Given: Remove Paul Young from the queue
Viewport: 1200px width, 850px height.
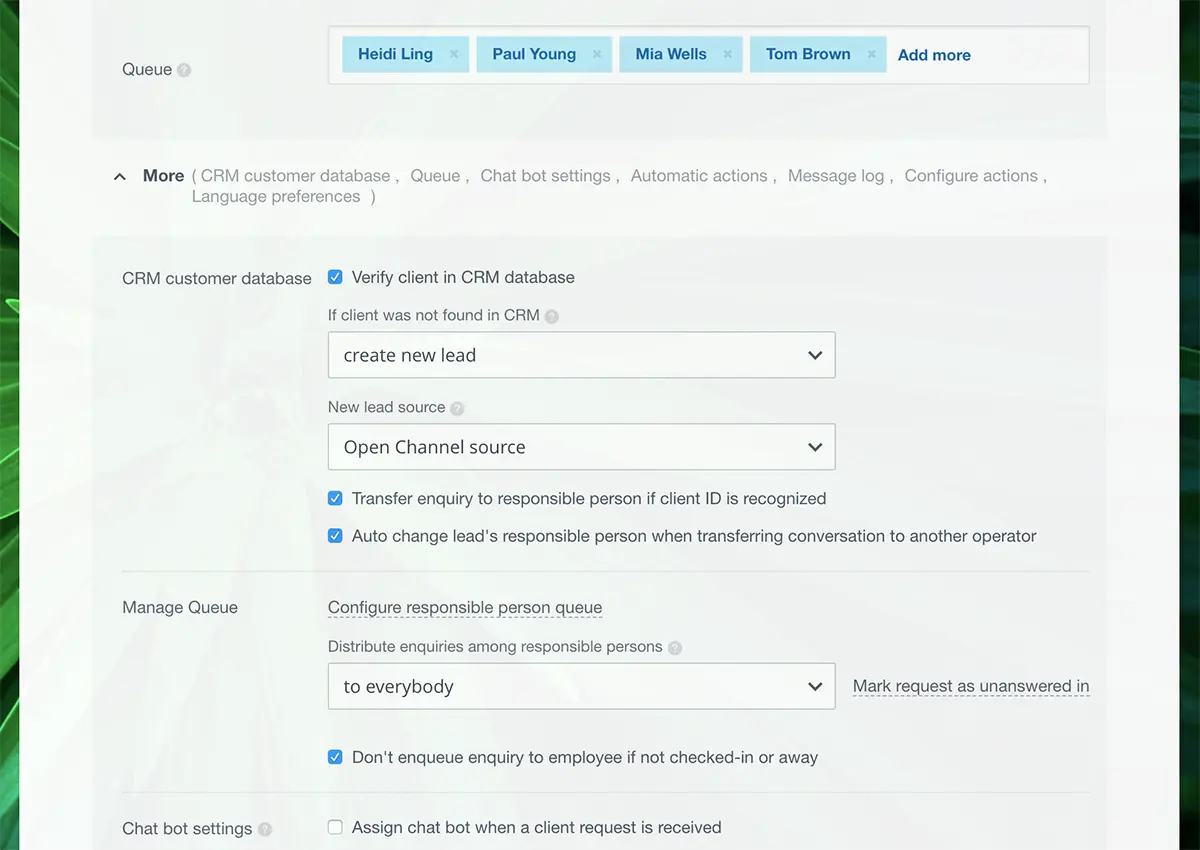Looking at the screenshot, I should tap(597, 55).
